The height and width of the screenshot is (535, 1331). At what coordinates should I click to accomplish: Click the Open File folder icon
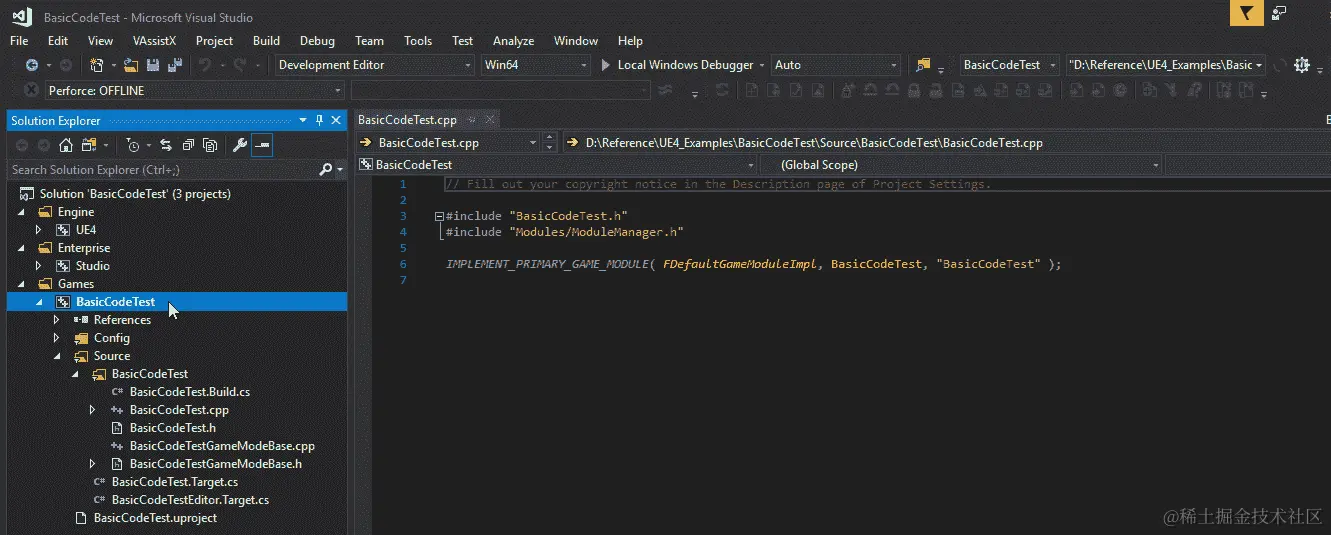131,65
